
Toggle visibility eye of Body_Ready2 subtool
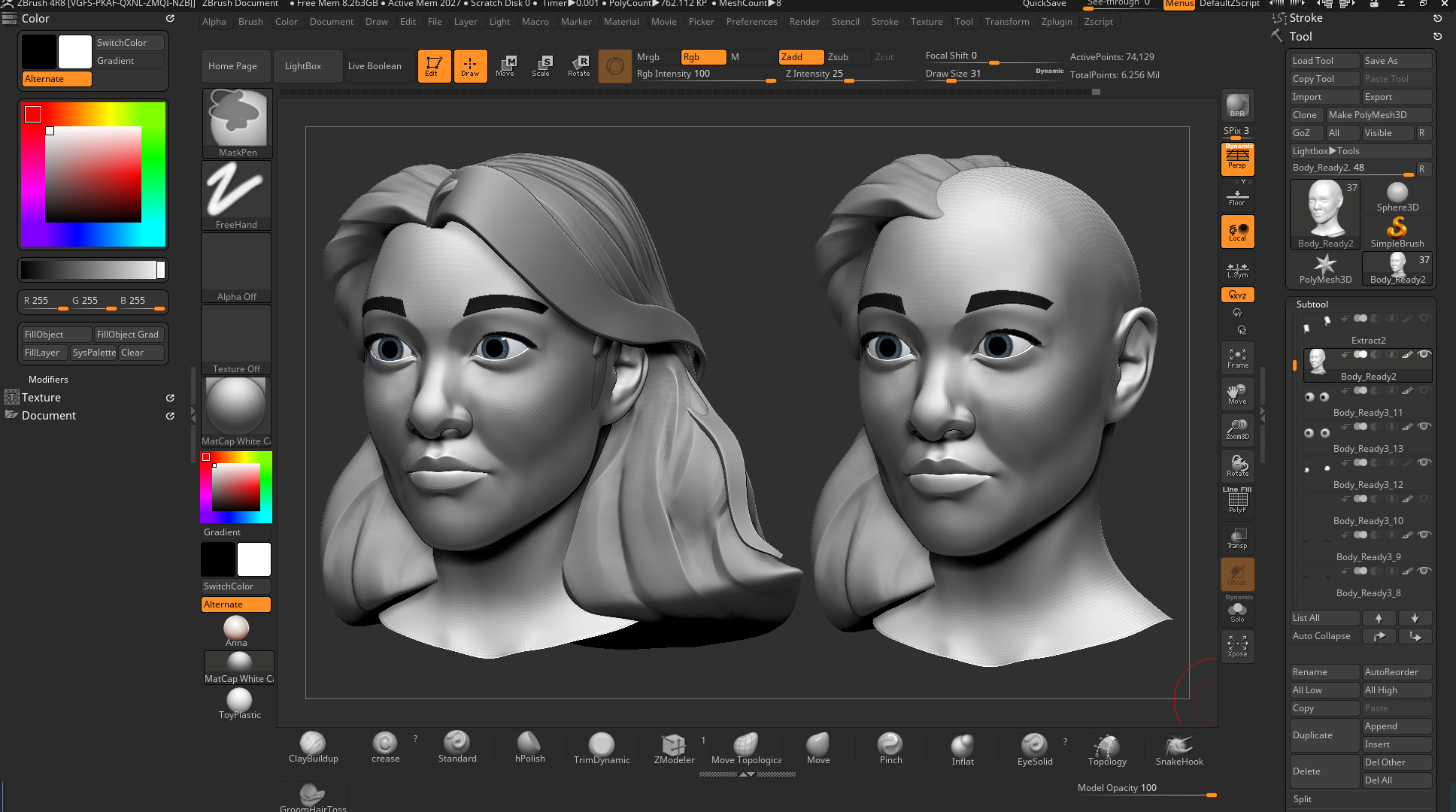click(x=1424, y=354)
